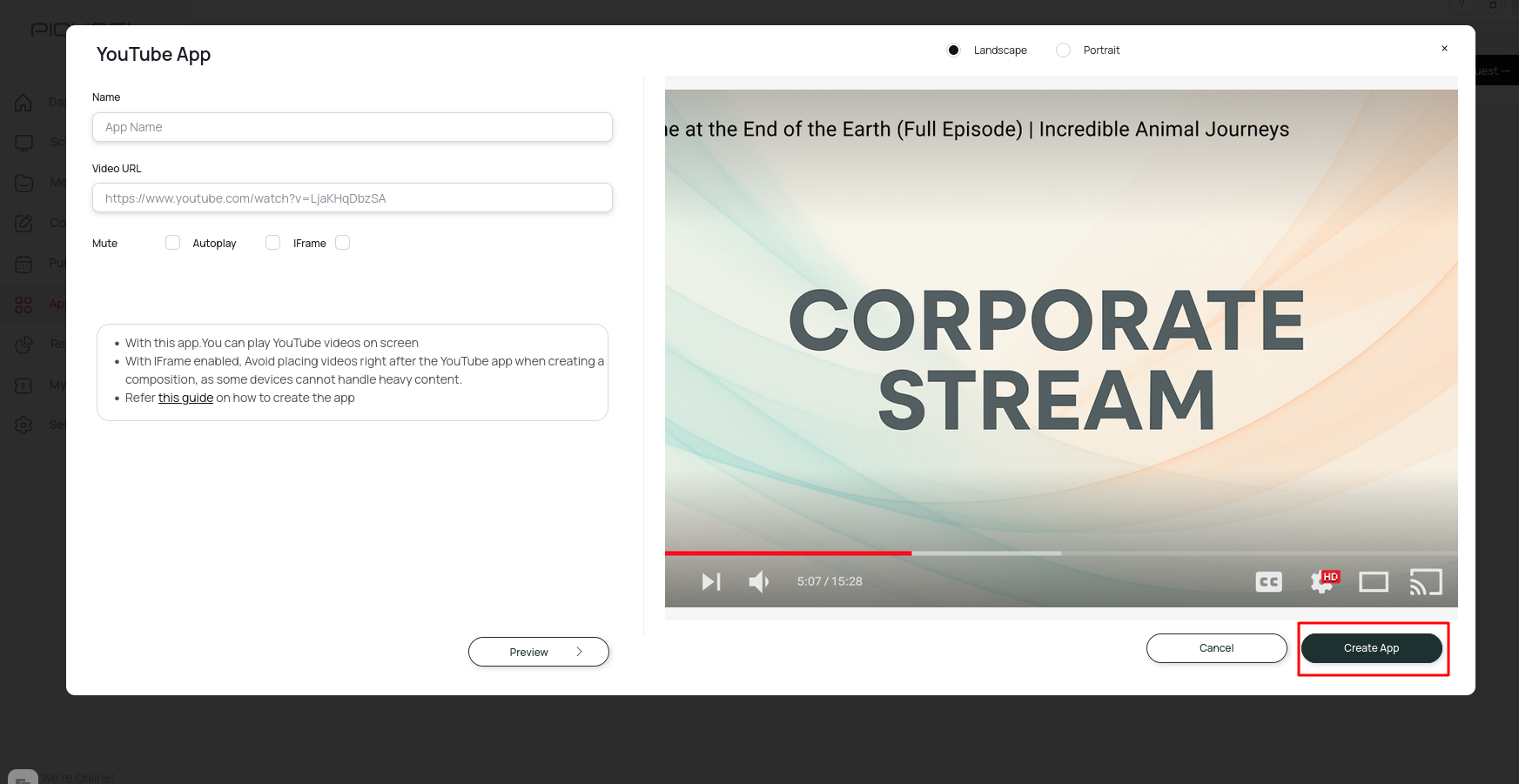Tick the IFrame checkbox
Screen dimensions: 1519x784
343,243
